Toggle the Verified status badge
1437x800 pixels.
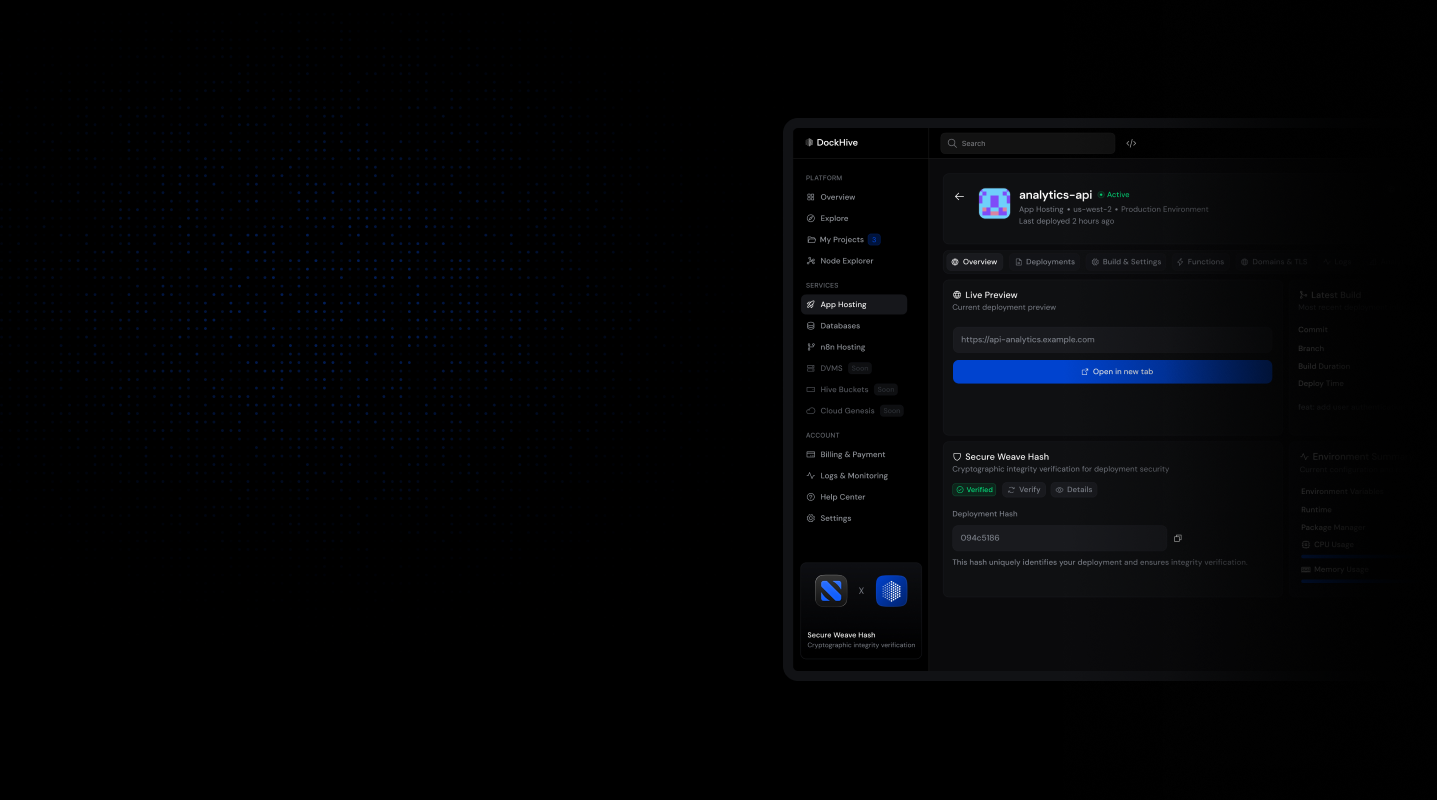[974, 489]
